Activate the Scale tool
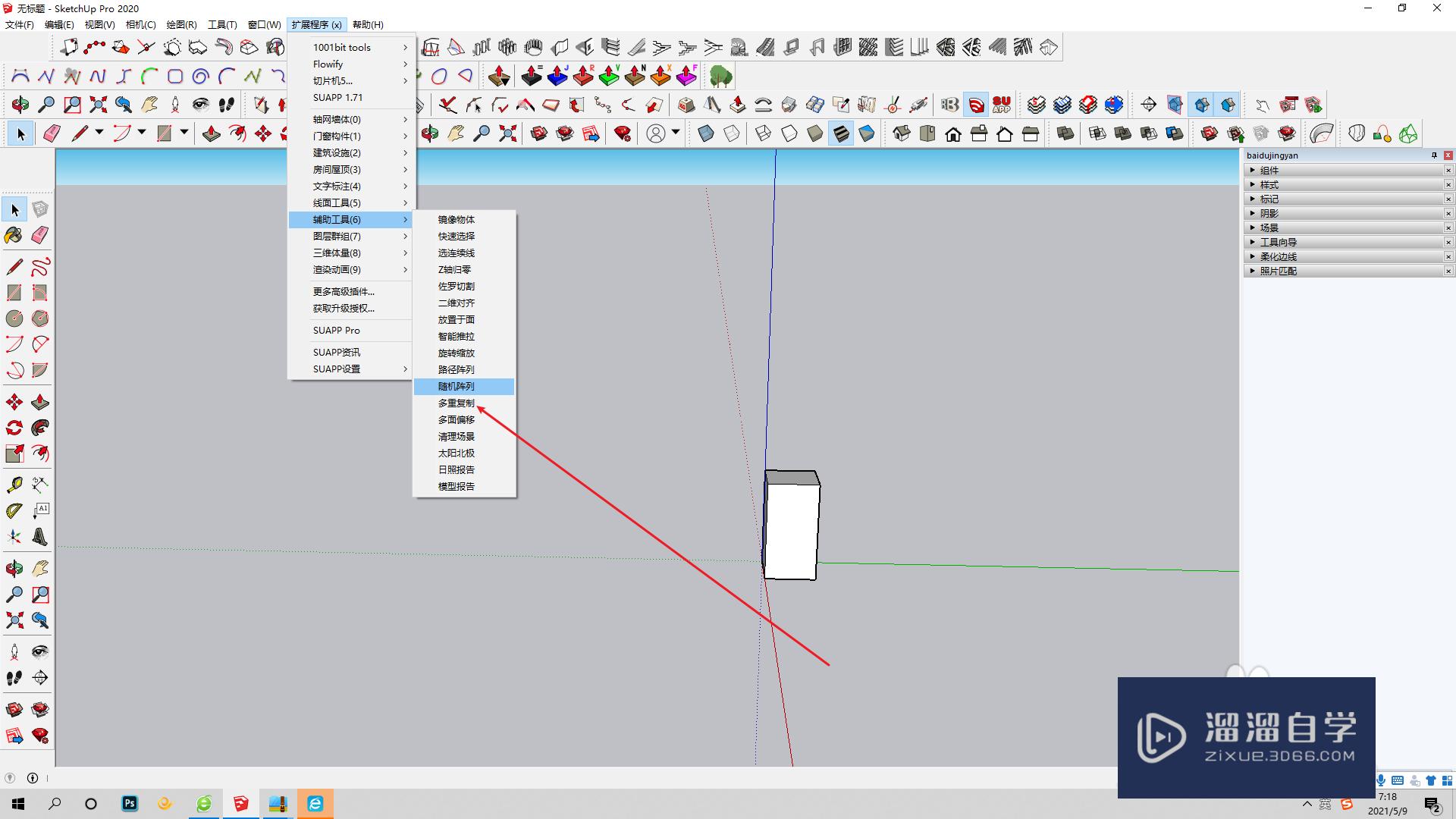 coord(14,453)
